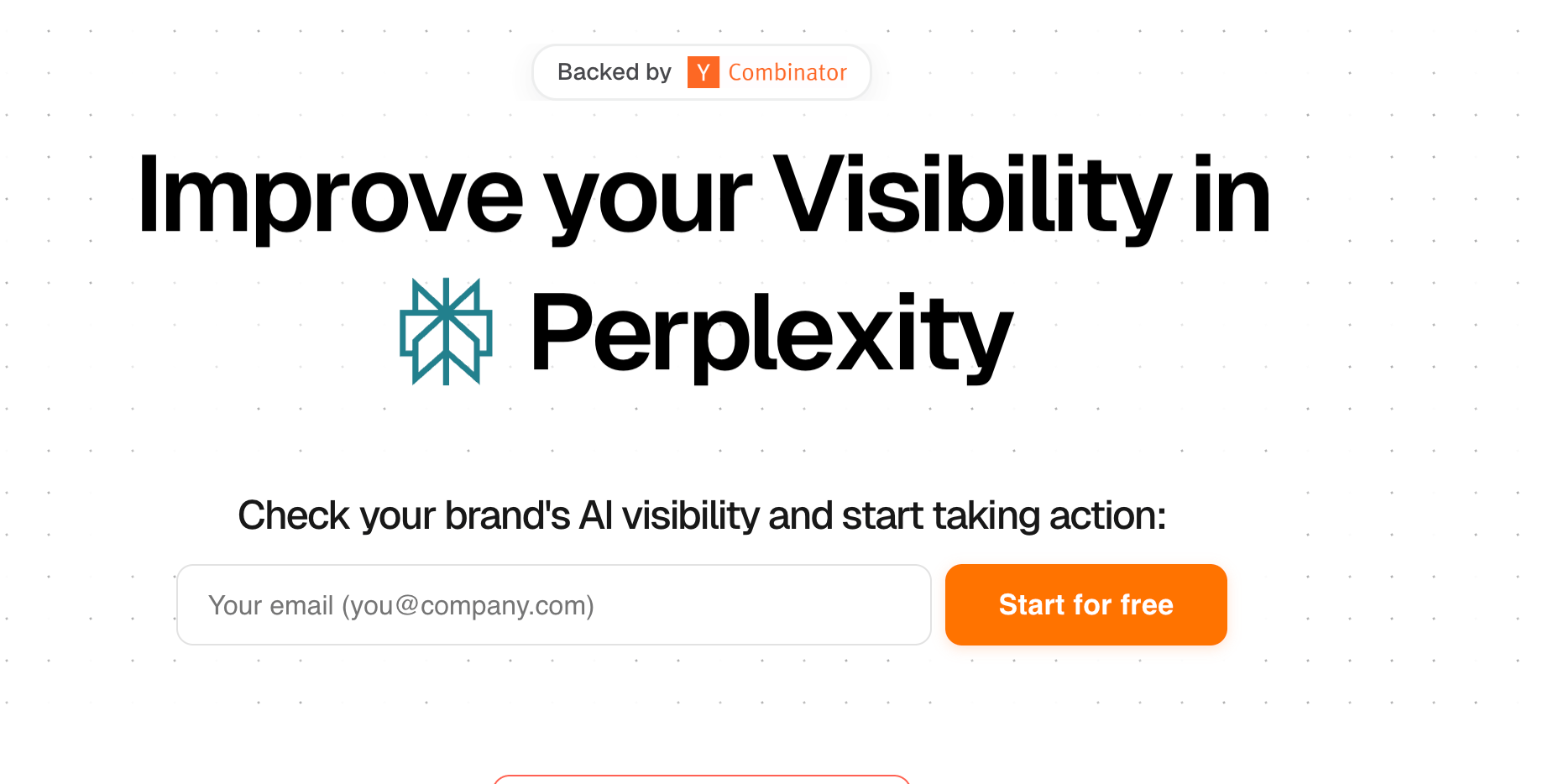Click the orange Y Combinator logo icon
Image resolution: width=1543 pixels, height=784 pixels.
(703, 72)
